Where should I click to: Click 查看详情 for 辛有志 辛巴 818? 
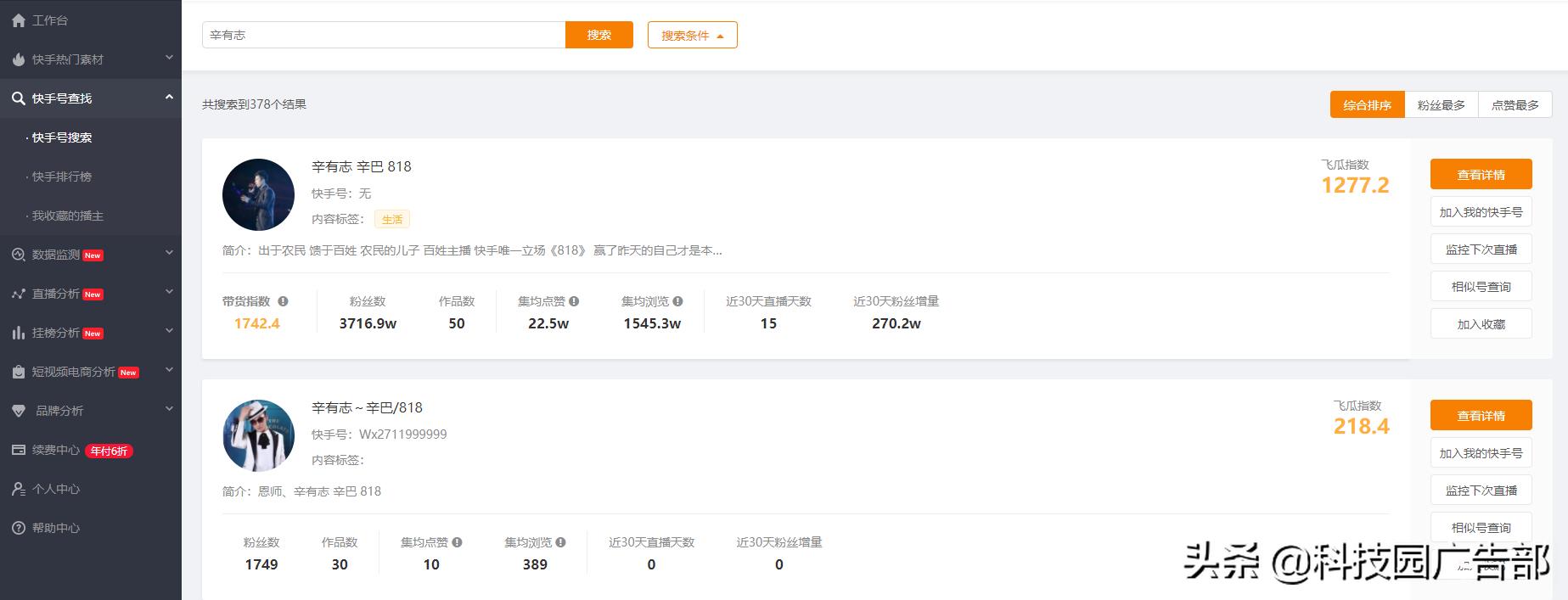tap(1481, 175)
